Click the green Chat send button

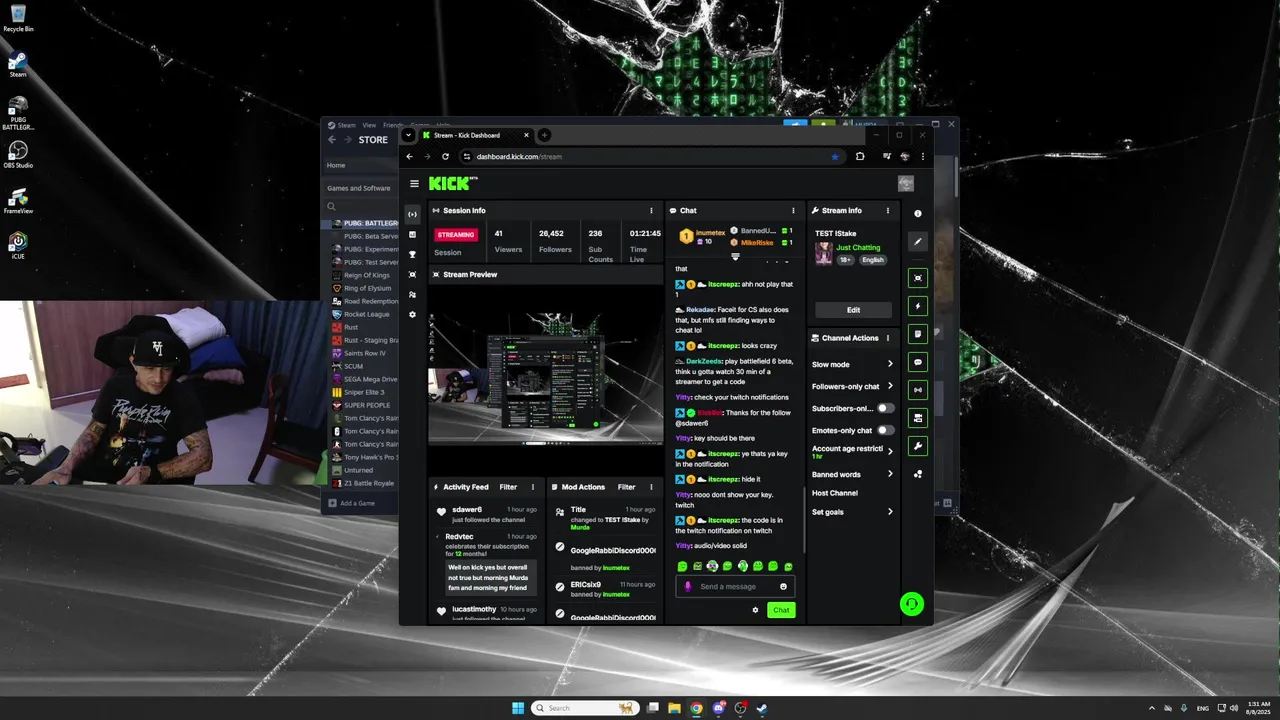781,610
